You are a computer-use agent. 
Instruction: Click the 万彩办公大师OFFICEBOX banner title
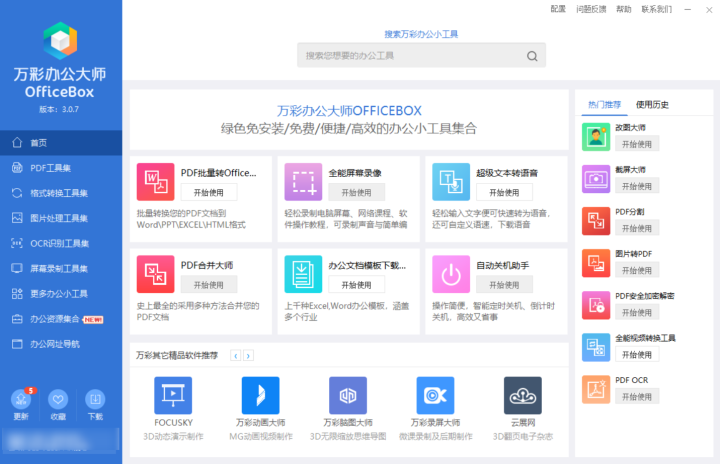(x=349, y=111)
